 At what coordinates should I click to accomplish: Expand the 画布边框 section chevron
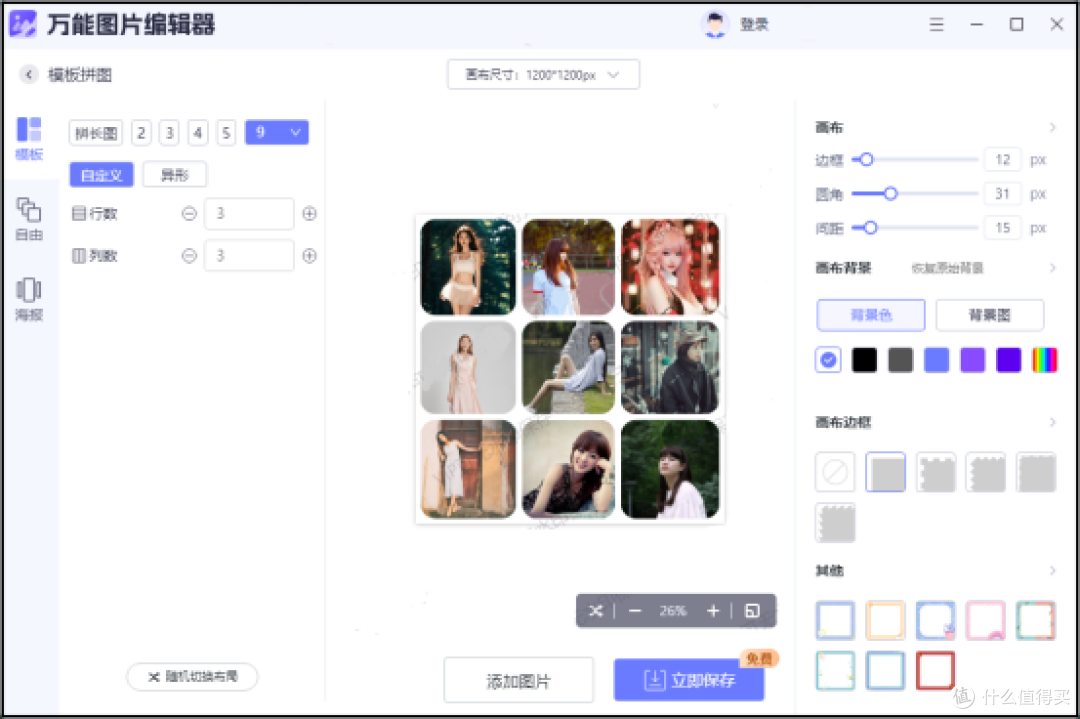[1052, 421]
